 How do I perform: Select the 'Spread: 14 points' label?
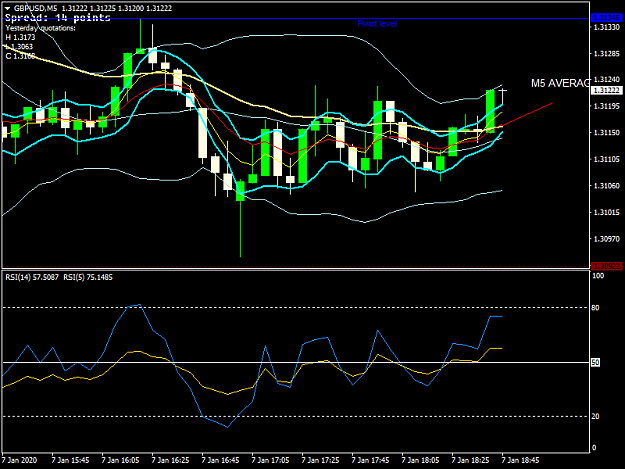[57, 18]
